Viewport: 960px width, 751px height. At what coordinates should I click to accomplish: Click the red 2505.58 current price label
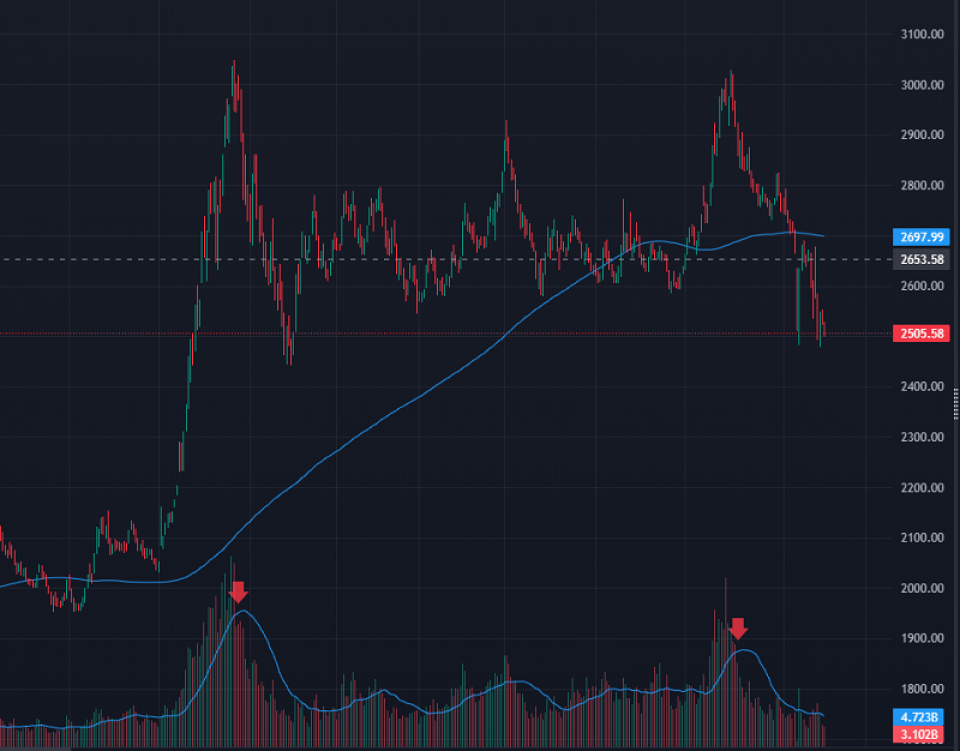coord(921,333)
